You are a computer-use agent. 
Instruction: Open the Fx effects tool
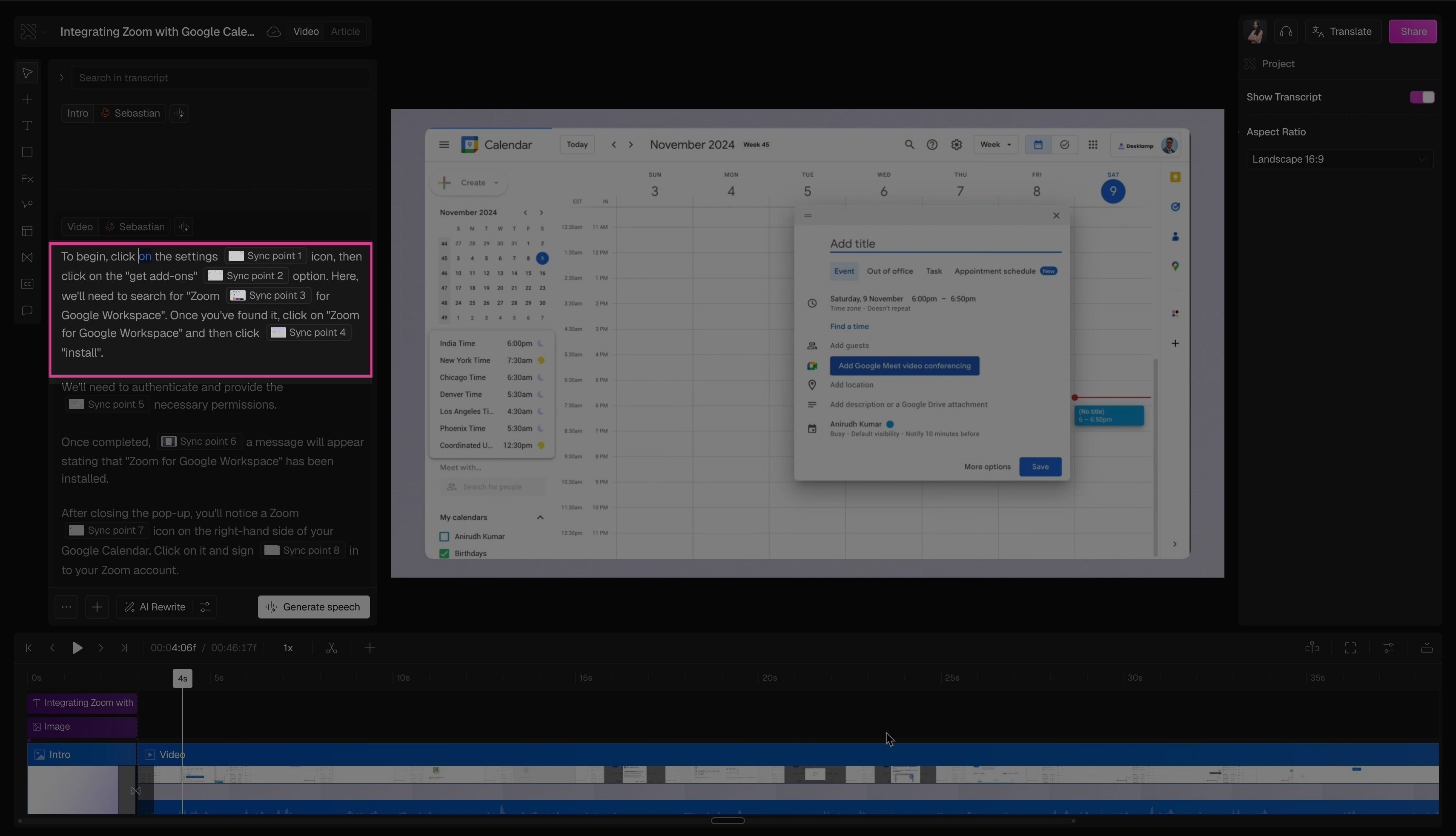[x=27, y=179]
